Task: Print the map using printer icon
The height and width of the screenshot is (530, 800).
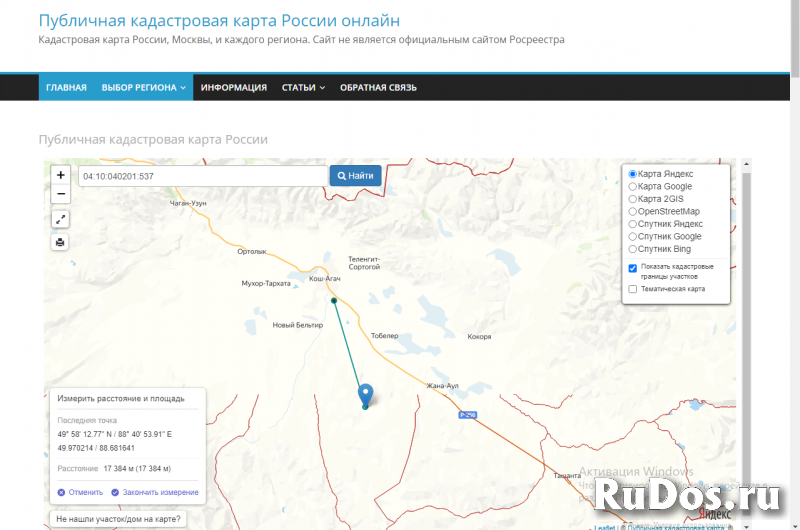Action: pos(60,242)
